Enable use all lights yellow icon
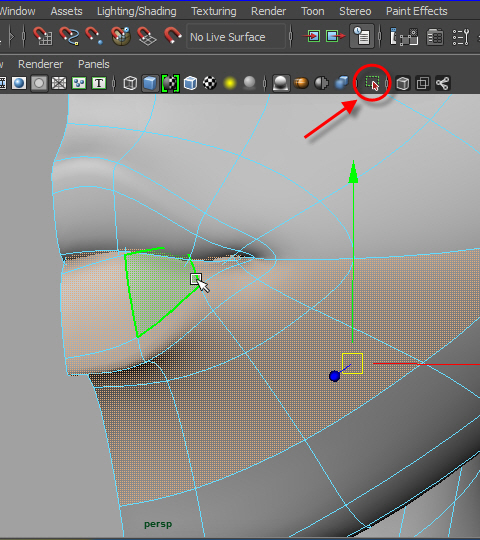This screenshot has height=540, width=480. coord(230,83)
